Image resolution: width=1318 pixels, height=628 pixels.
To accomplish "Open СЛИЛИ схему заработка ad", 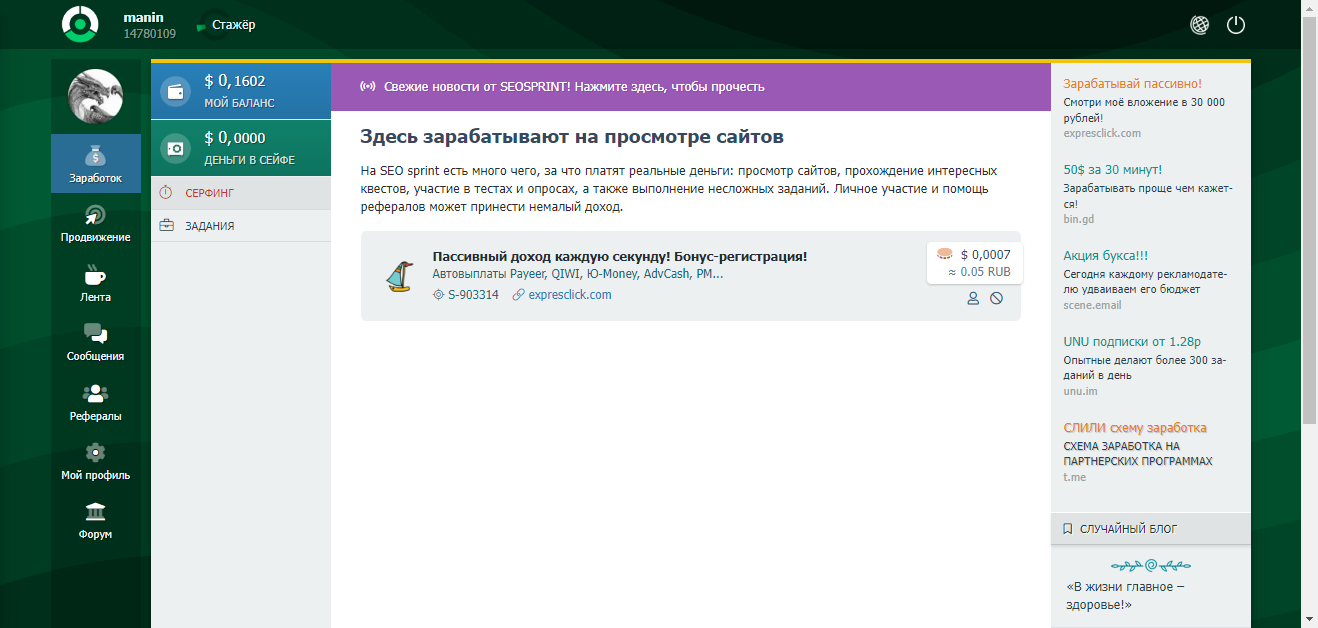I will pyautogui.click(x=1135, y=428).
